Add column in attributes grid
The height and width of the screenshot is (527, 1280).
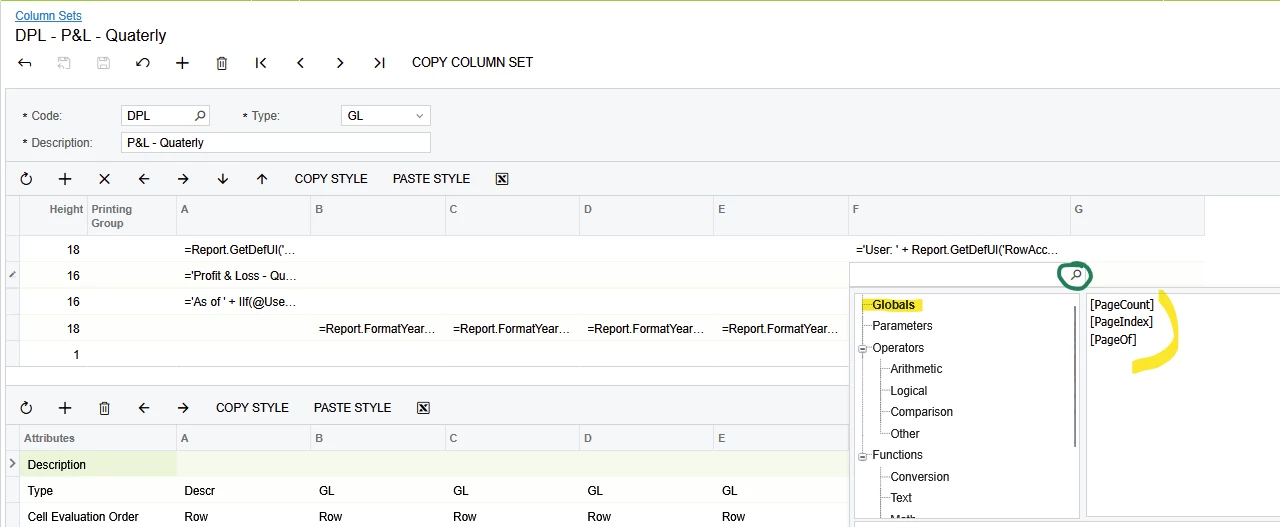pos(65,408)
